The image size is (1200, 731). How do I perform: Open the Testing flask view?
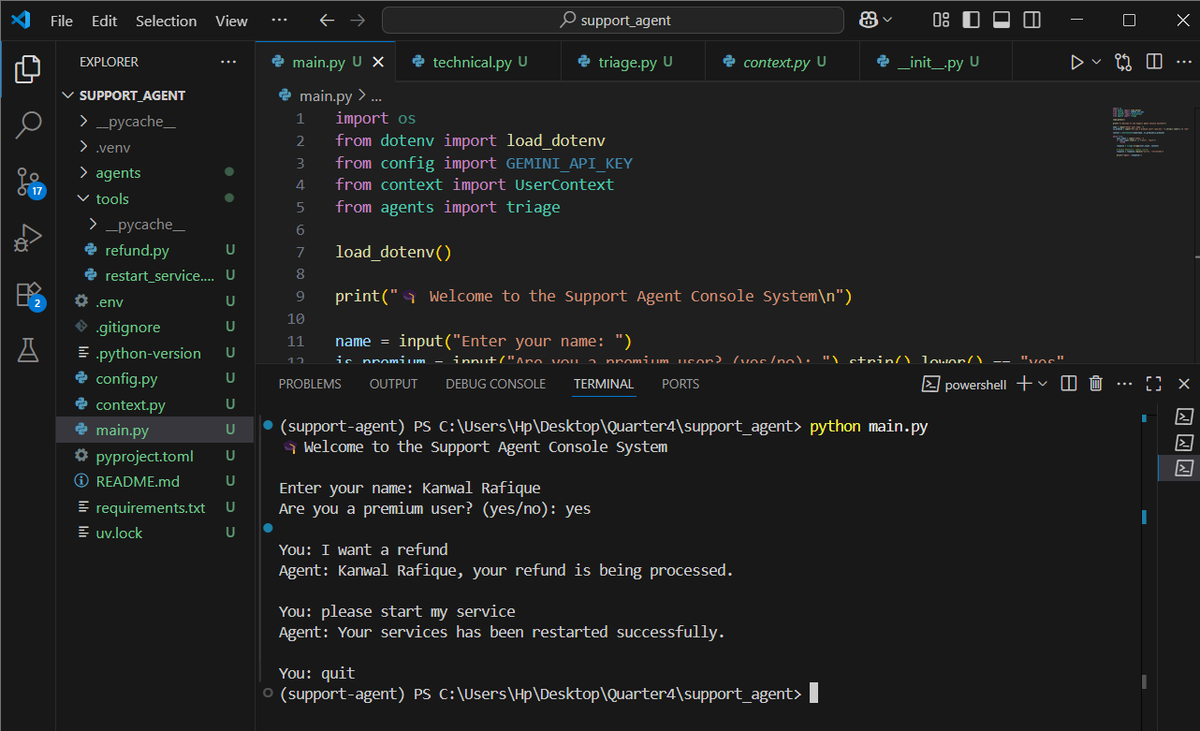pos(28,350)
